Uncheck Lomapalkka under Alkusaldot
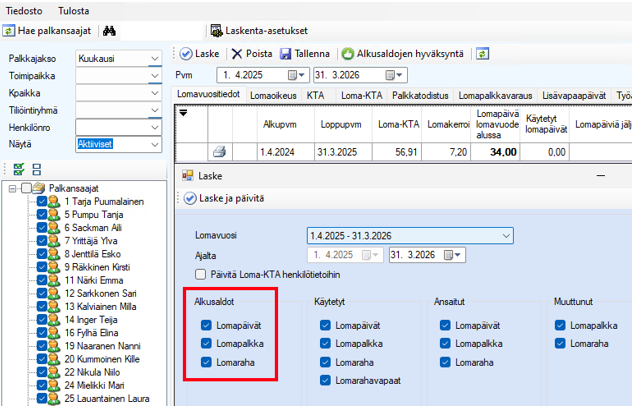This screenshot has height=408, width=635. point(206,343)
